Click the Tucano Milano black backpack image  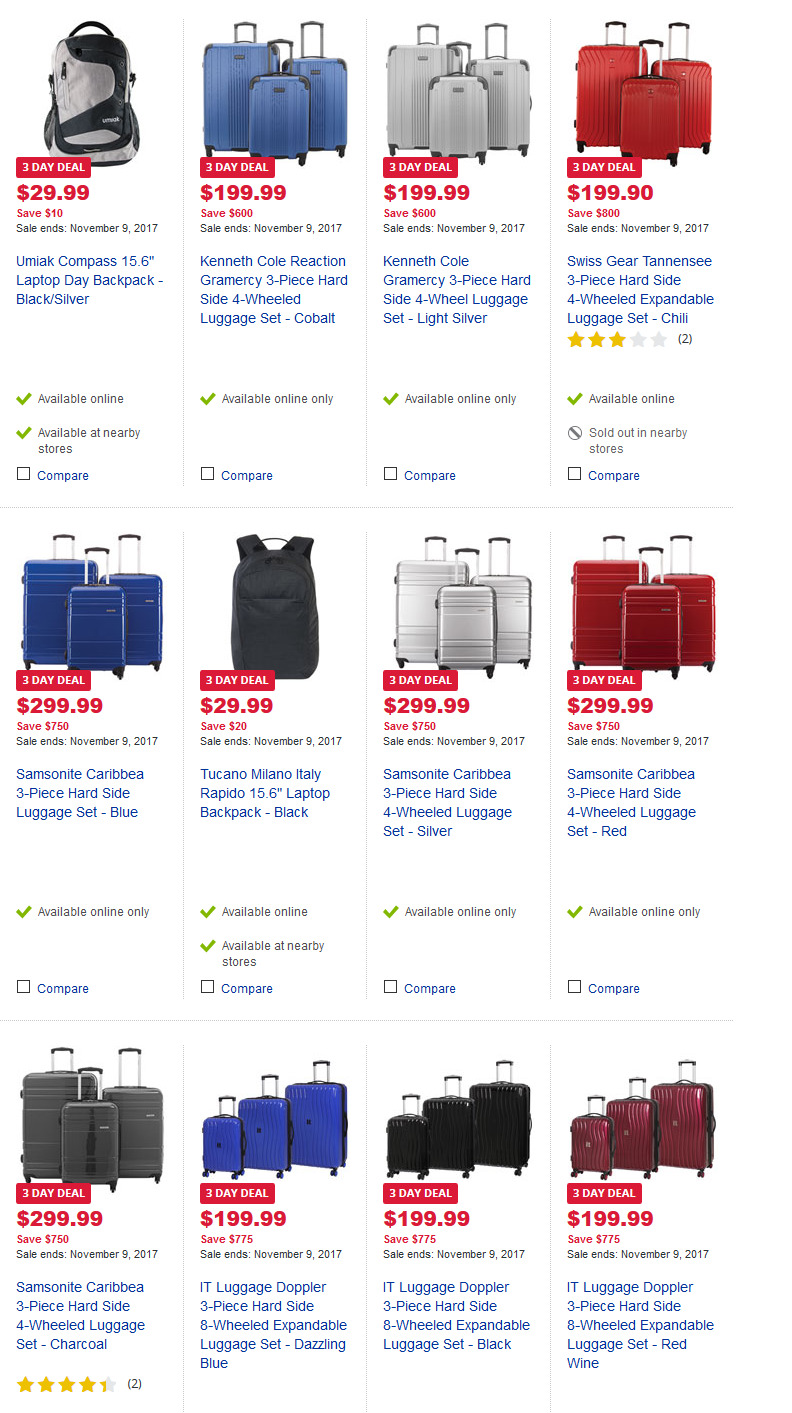coord(274,602)
